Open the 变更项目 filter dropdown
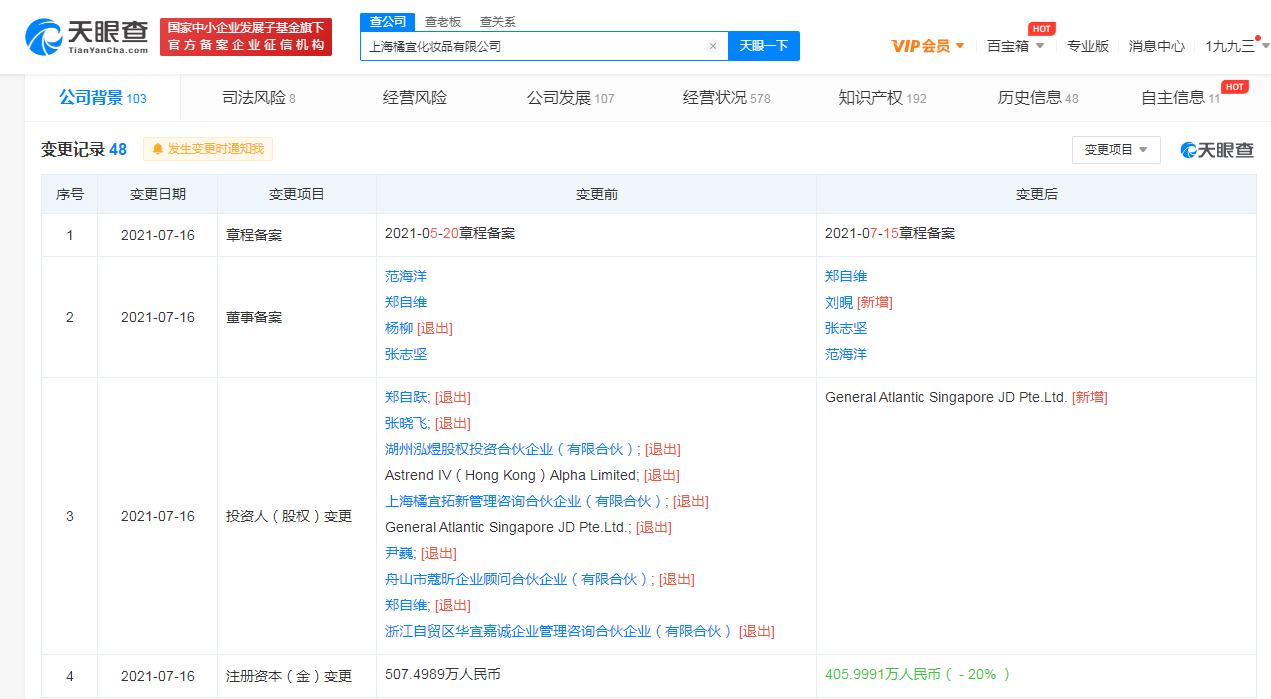Screen dimensions: 1271x699 pyautogui.click(x=1116, y=149)
